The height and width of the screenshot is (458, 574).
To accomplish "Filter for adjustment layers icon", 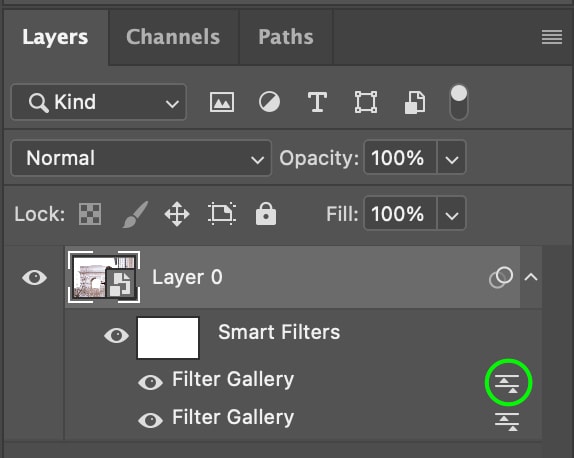I will (269, 102).
